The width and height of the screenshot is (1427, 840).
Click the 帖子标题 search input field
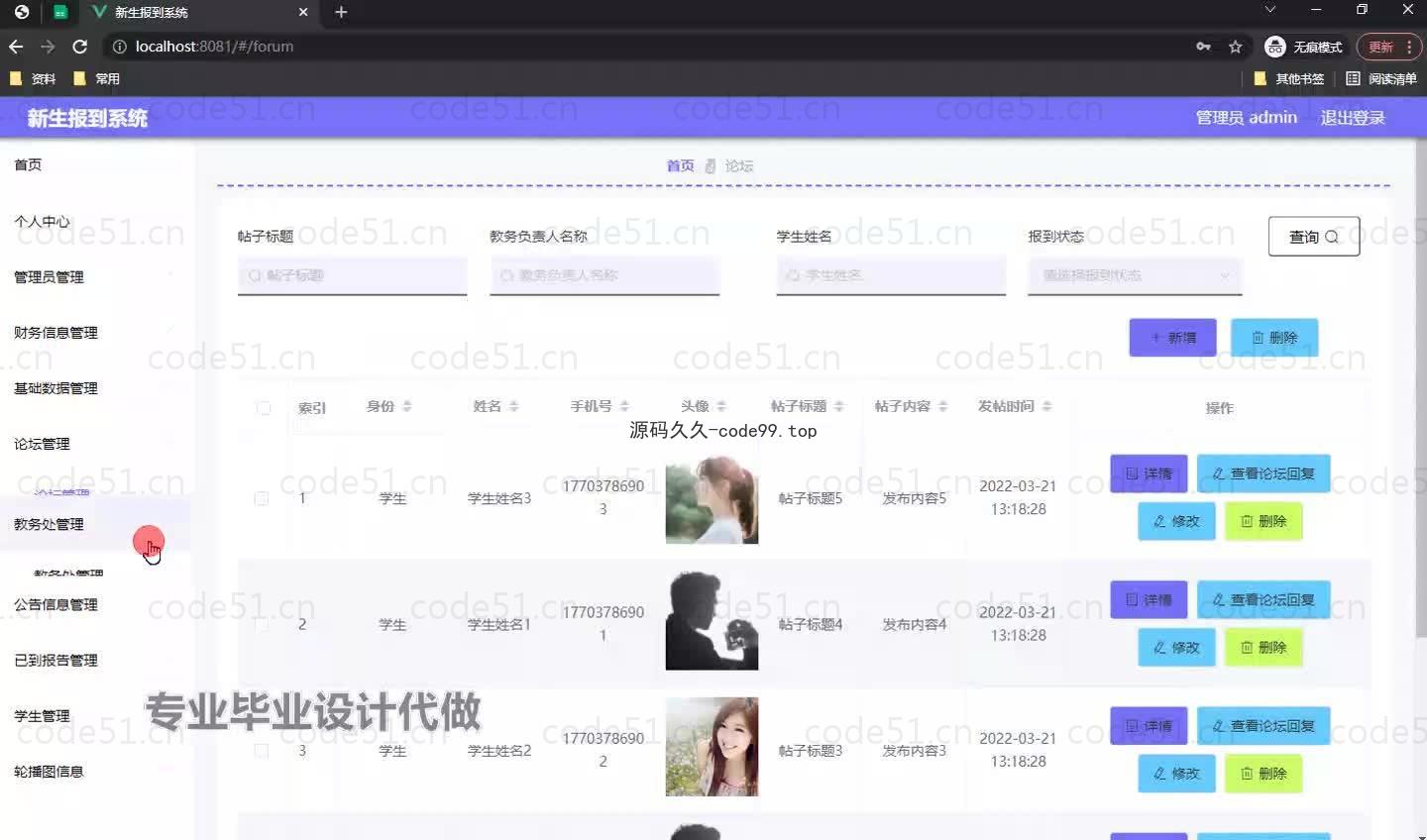tap(352, 275)
